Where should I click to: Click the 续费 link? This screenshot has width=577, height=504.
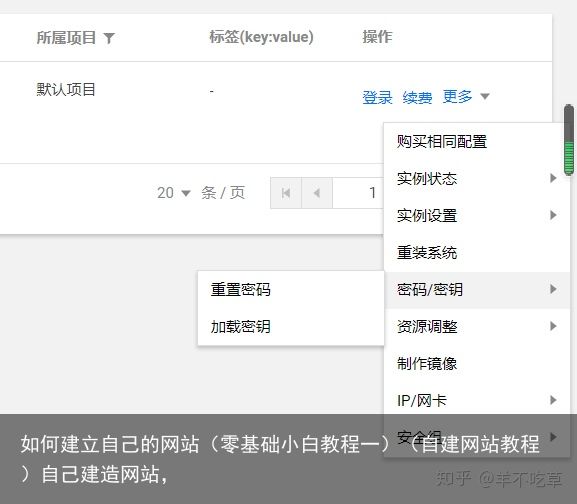click(x=417, y=97)
